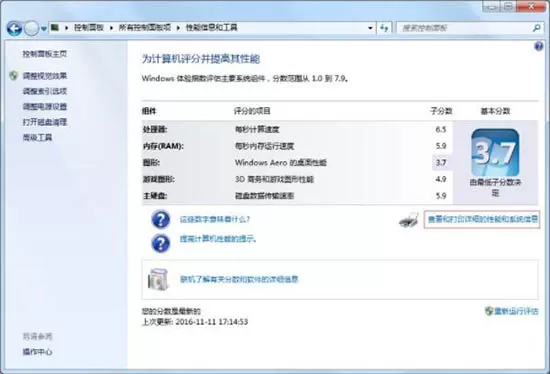Open recent pages dropdown beside nav arrows
This screenshot has height=374, width=550.
[44, 29]
